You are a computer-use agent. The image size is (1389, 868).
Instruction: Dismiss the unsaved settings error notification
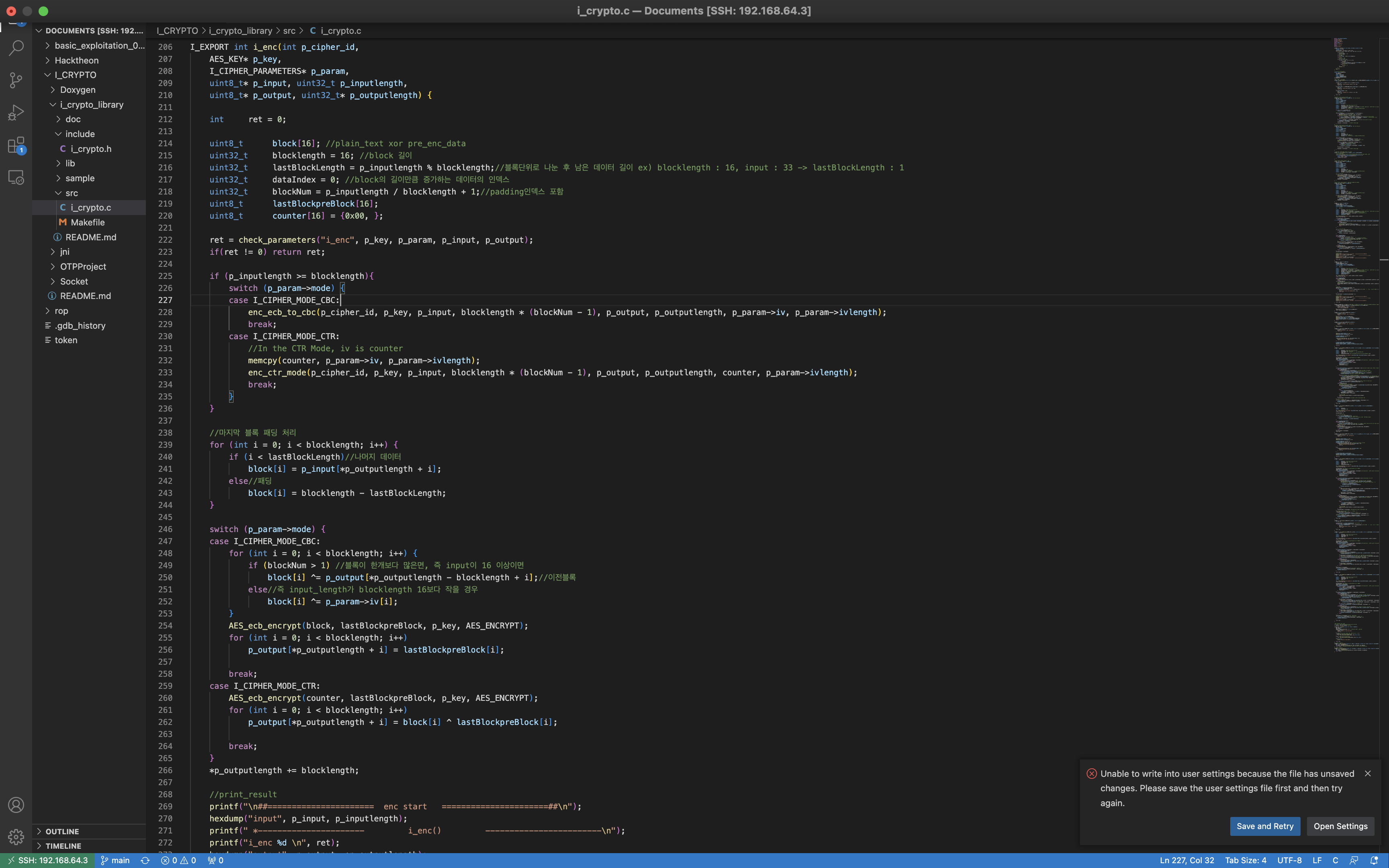tap(1368, 773)
